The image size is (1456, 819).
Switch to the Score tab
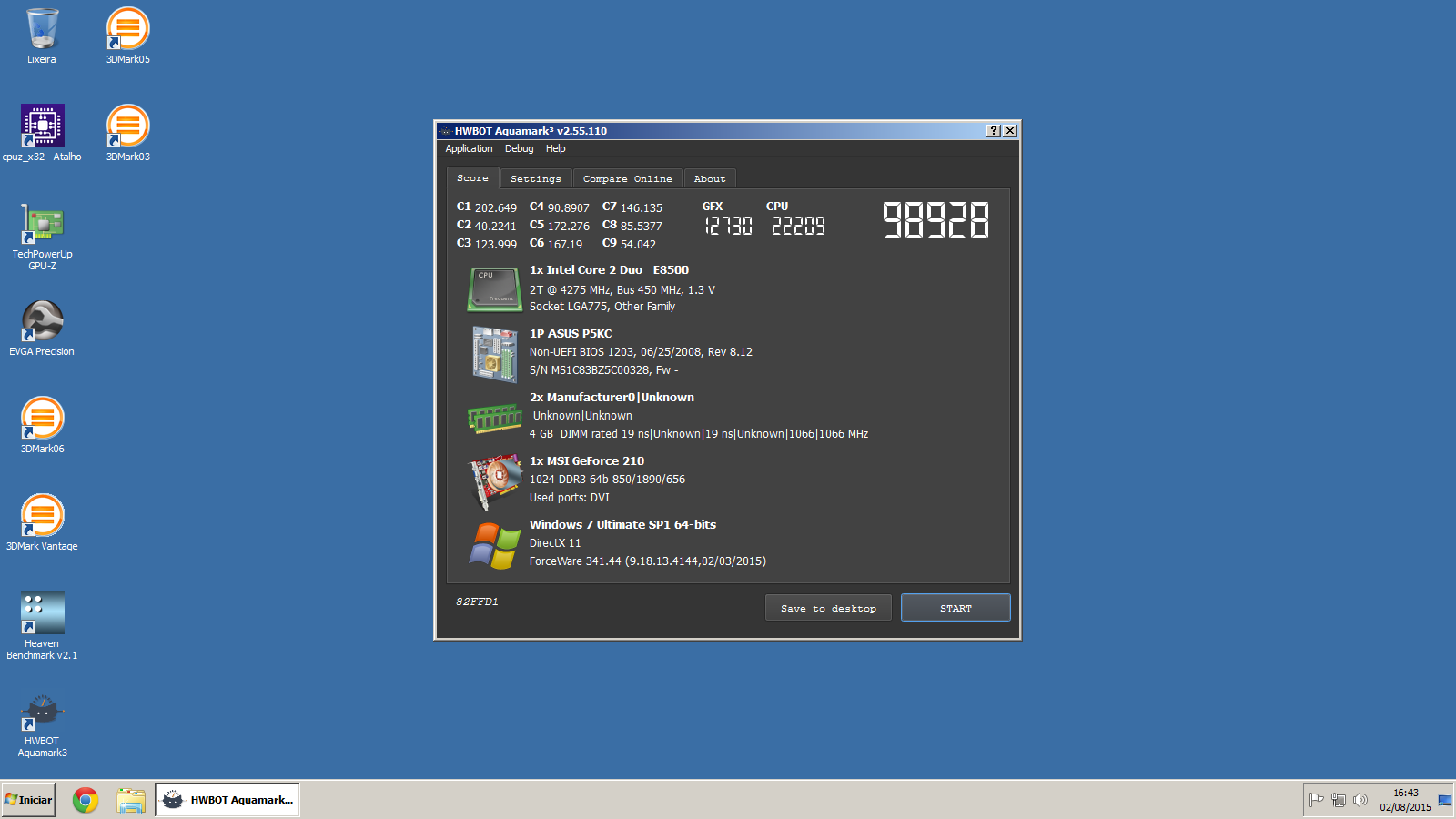[x=472, y=177]
